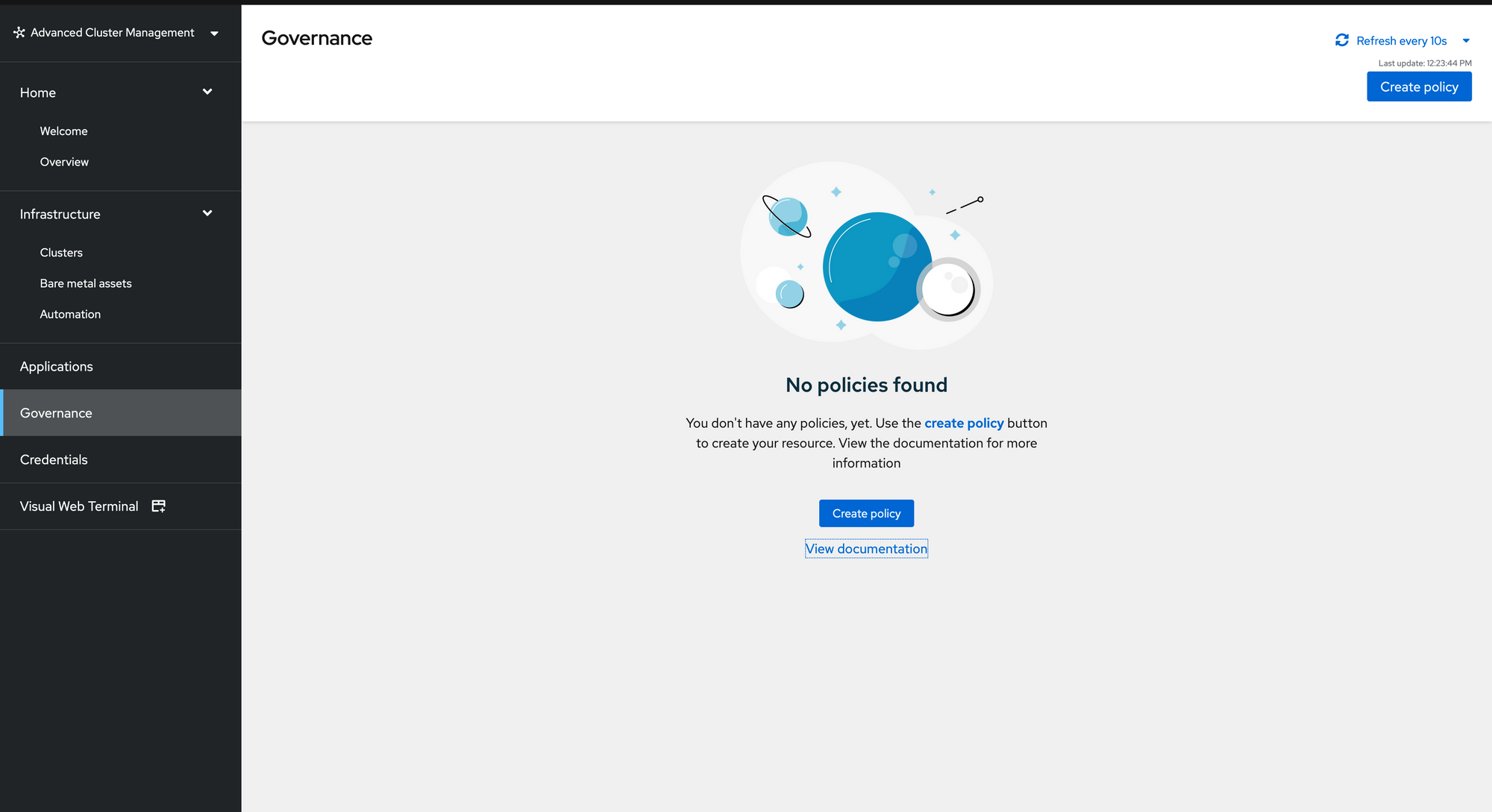Image resolution: width=1492 pixels, height=812 pixels.
Task: Click the Visual Web Terminal icon
Action: click(x=158, y=506)
